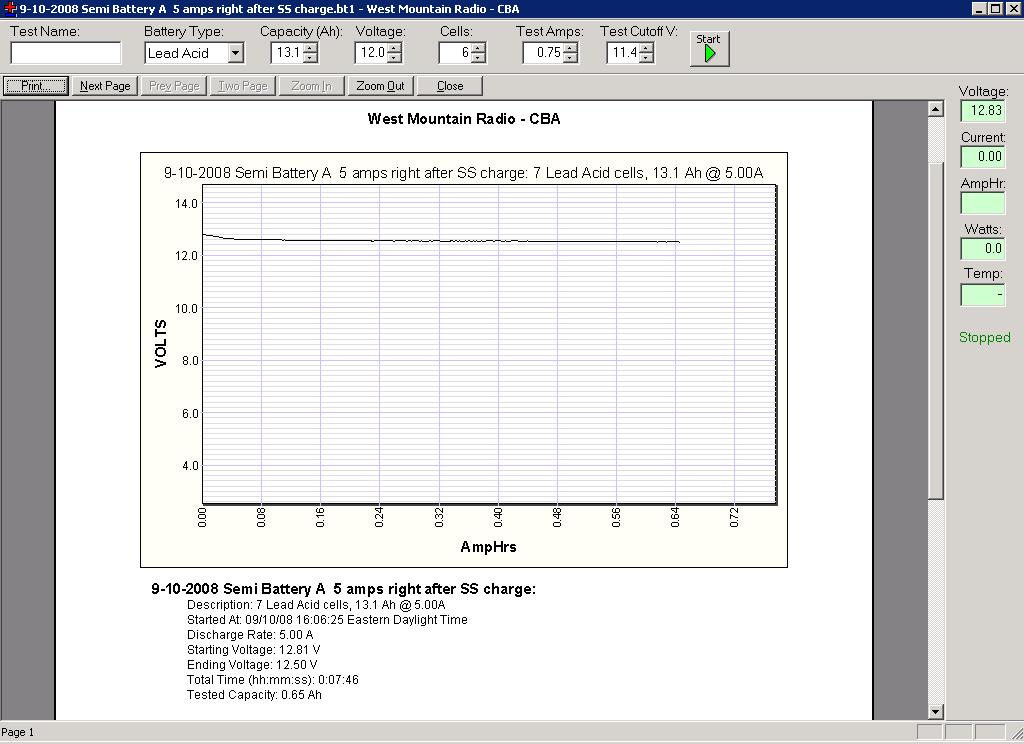The image size is (1024, 744).
Task: Click the Watts readout 0.0
Action: [983, 248]
